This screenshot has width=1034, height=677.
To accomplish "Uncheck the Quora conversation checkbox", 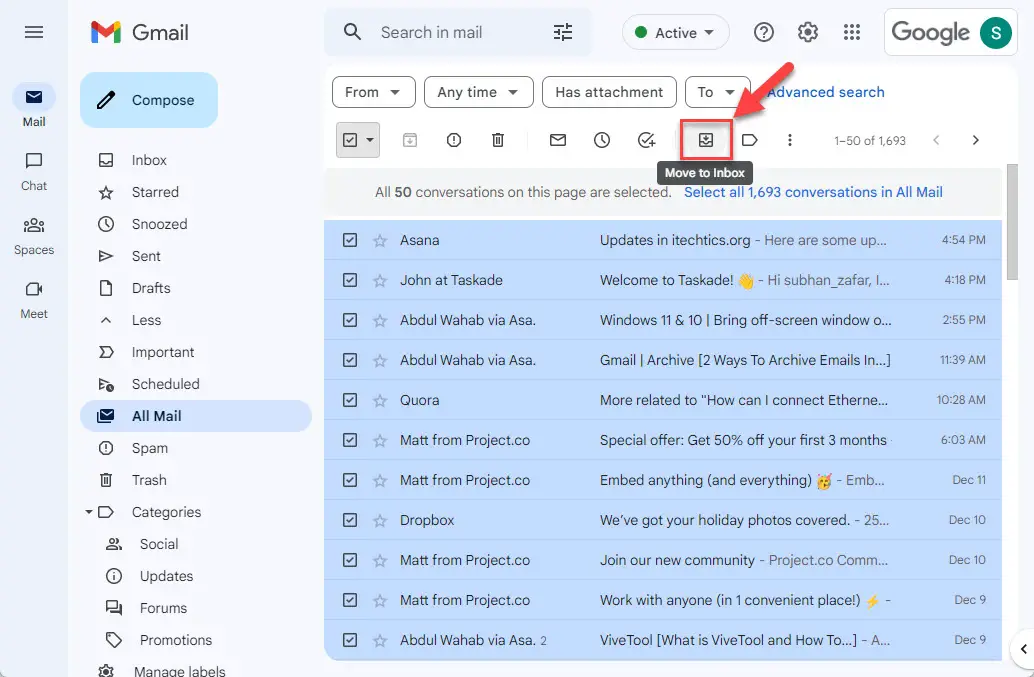I will [350, 400].
